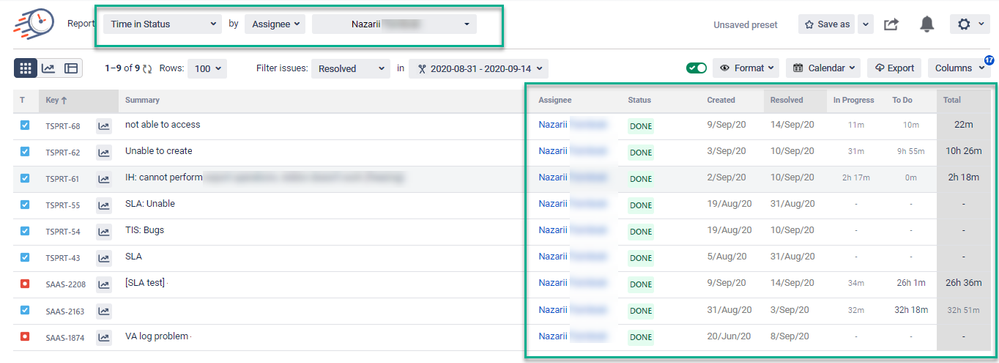Expand the Save as arrow dropdown
The width and height of the screenshot is (999, 363).
[865, 24]
